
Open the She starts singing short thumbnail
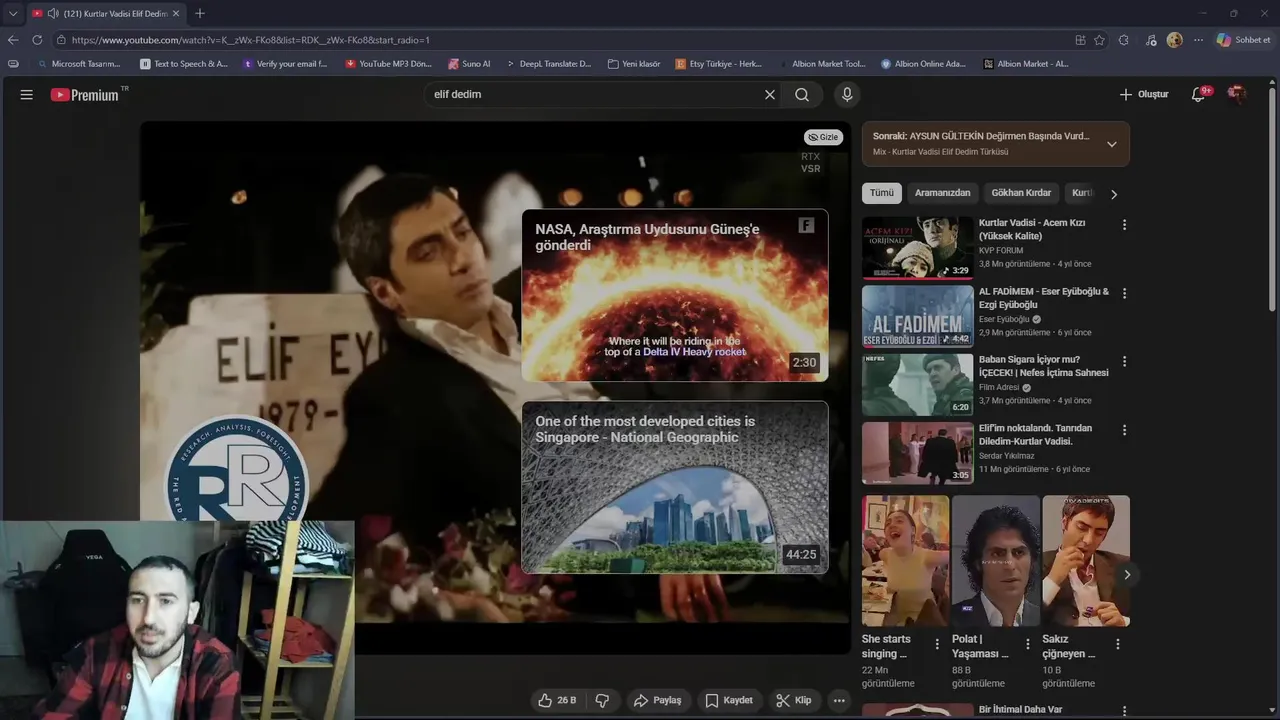pyautogui.click(x=905, y=561)
